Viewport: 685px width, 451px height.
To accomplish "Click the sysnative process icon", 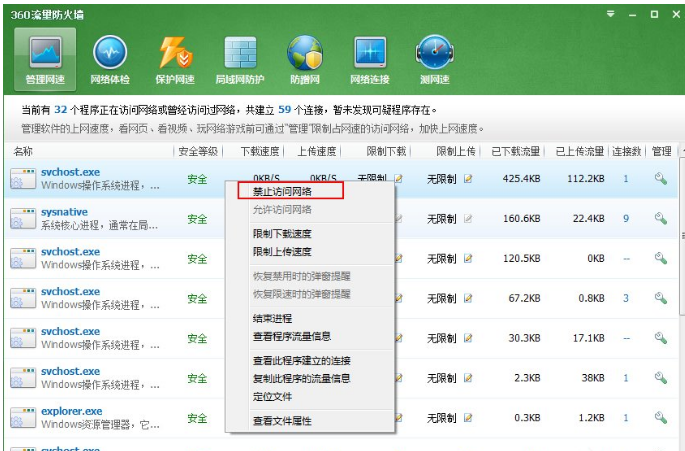I will point(23,219).
